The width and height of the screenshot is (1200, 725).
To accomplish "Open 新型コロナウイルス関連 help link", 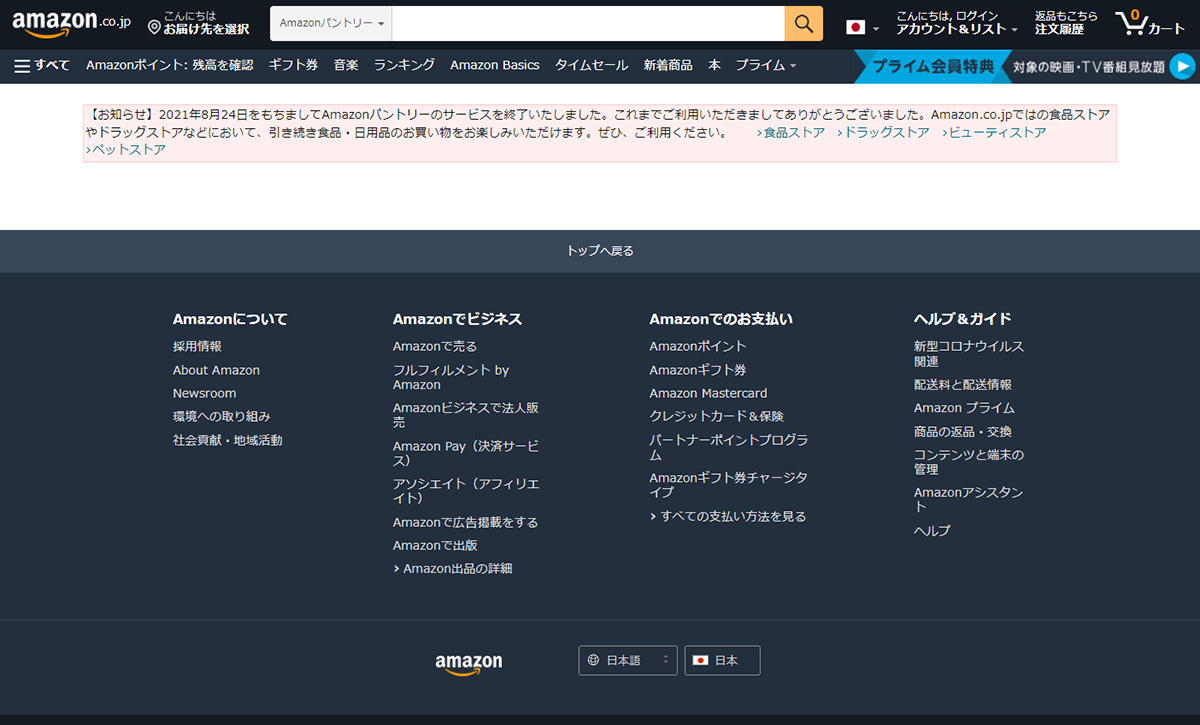I will tap(969, 354).
